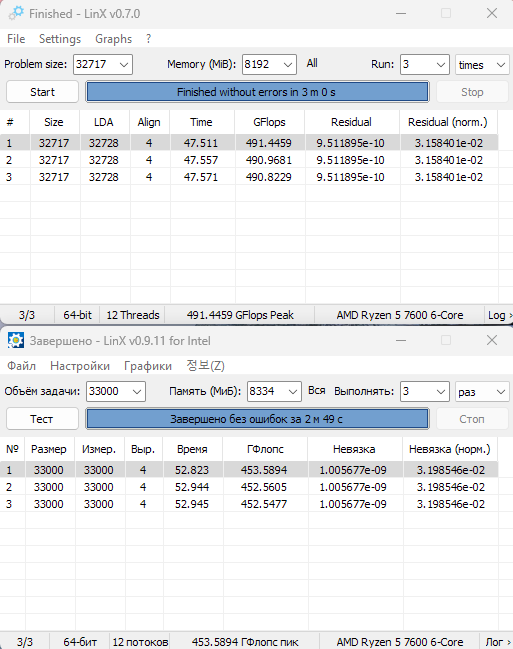Click 'Завершено без ошибок' progress bar

coord(257,419)
